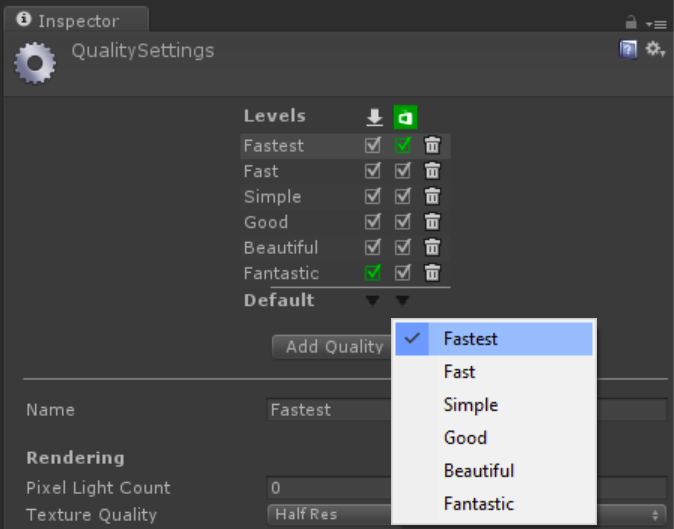The image size is (674, 529).
Task: Click the Pixel Light Count label
Action: [98, 488]
